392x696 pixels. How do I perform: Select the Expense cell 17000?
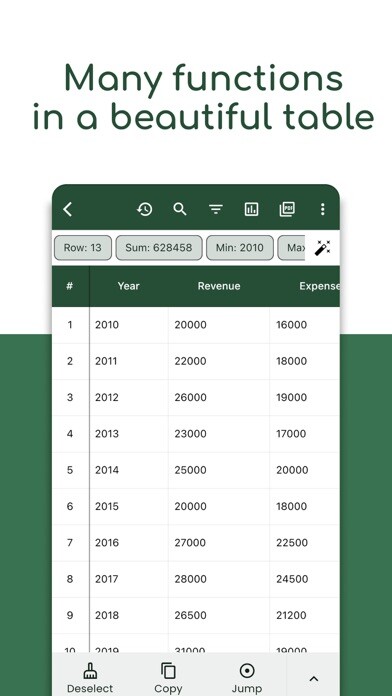pyautogui.click(x=305, y=434)
